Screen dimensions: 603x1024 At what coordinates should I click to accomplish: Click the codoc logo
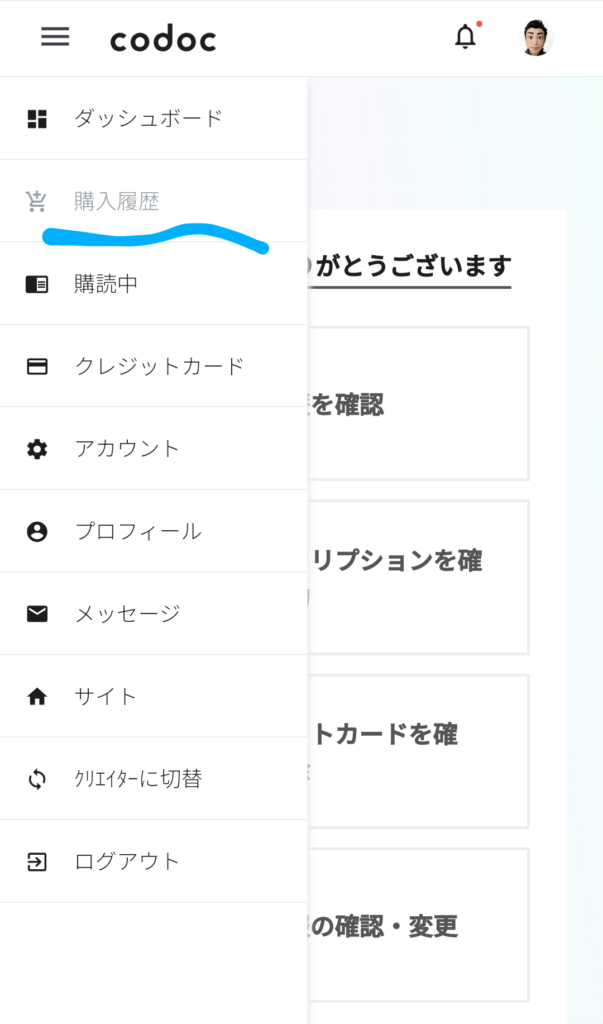pyautogui.click(x=162, y=39)
